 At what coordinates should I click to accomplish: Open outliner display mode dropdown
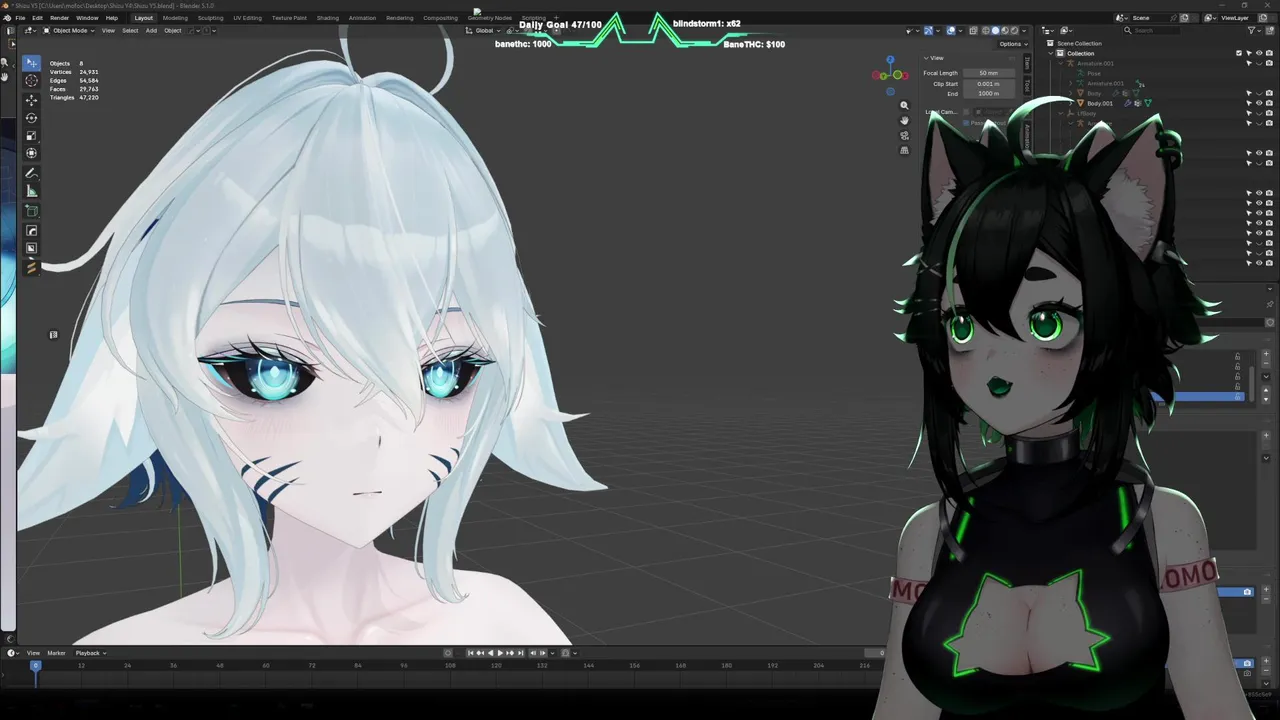(x=1047, y=31)
